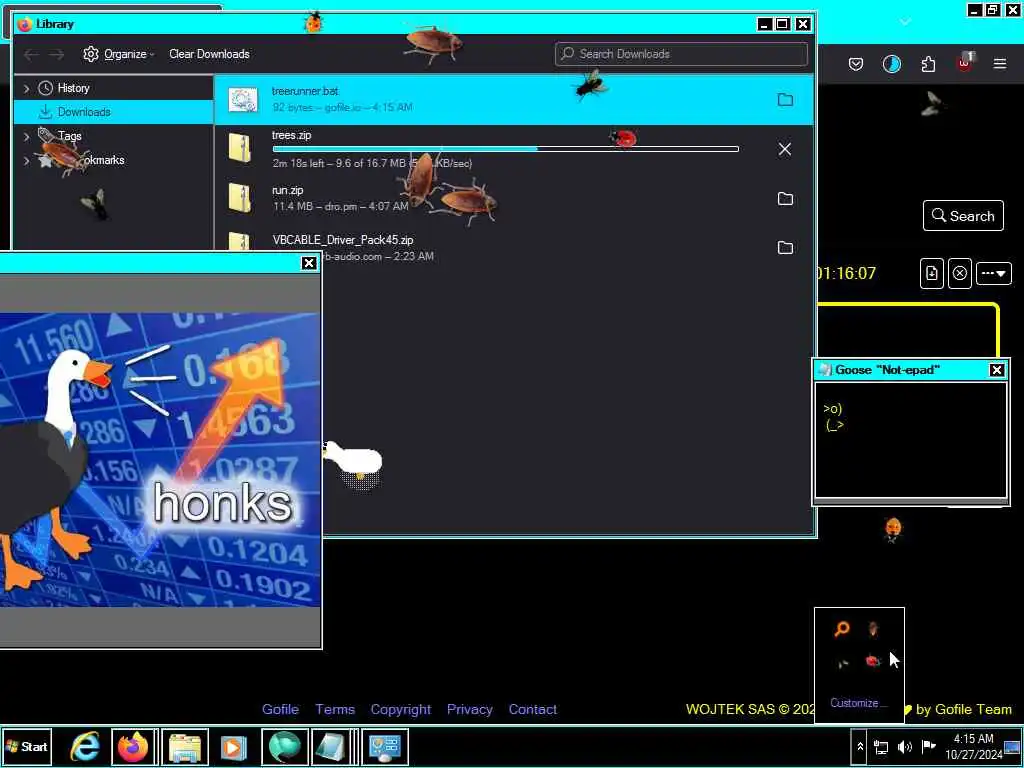Expand the Bookmarks tree node
The image size is (1024, 768).
tap(26, 161)
